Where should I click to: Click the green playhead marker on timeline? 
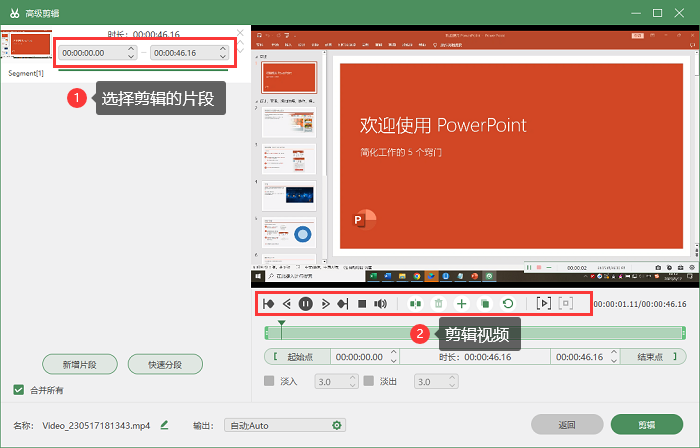281,323
